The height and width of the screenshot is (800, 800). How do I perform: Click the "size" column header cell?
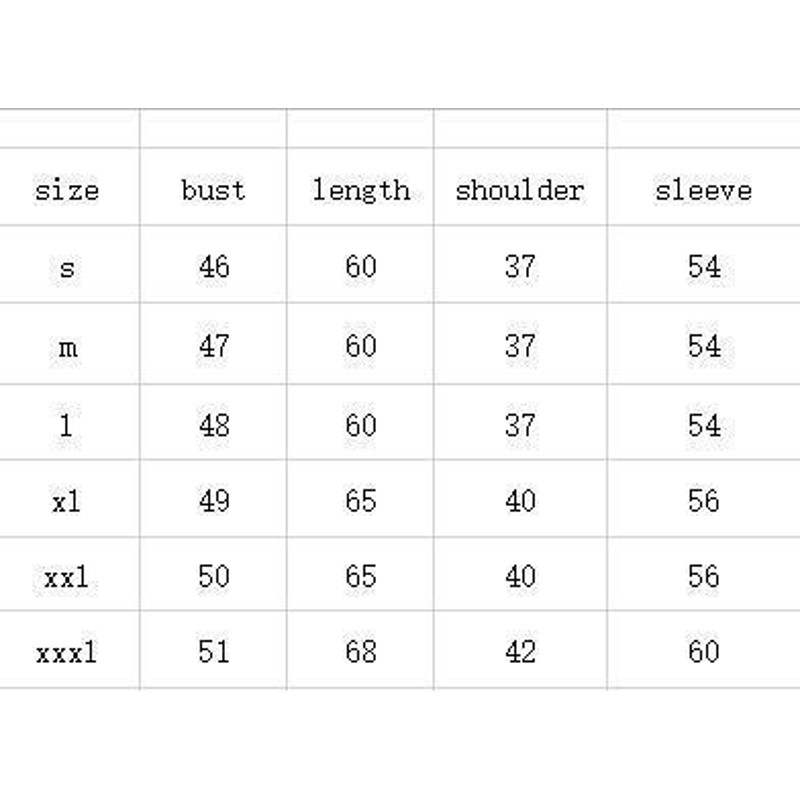click(x=67, y=190)
